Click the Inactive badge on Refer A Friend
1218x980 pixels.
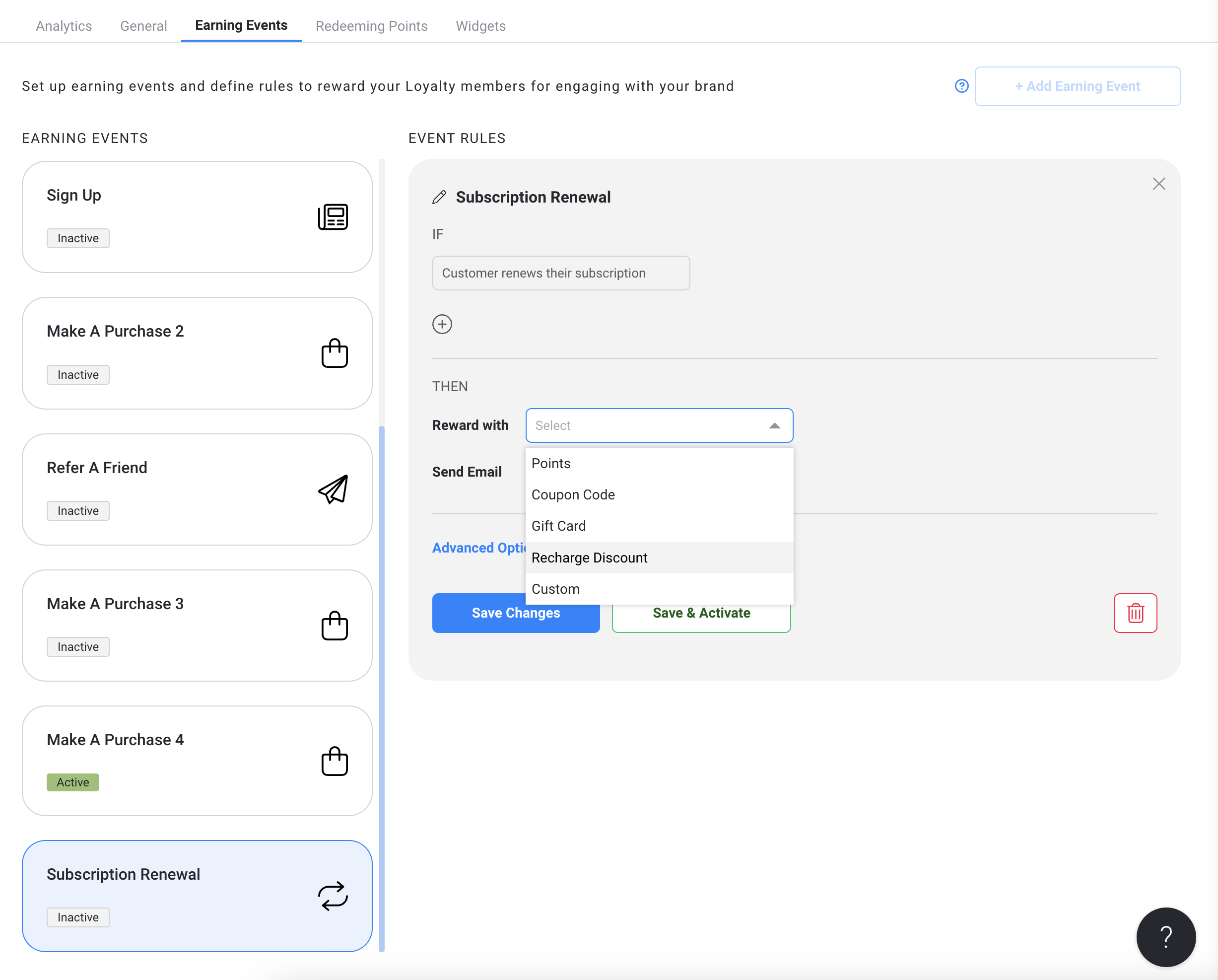click(78, 511)
